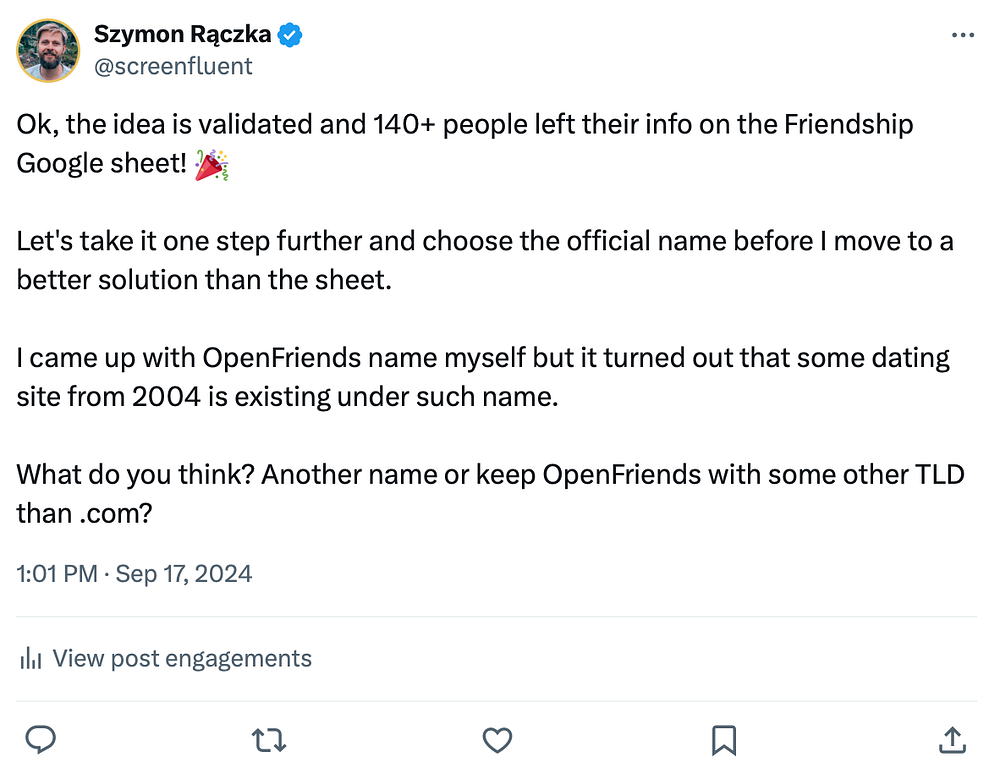Open View post engagements
The width and height of the screenshot is (1000, 773).
182,658
